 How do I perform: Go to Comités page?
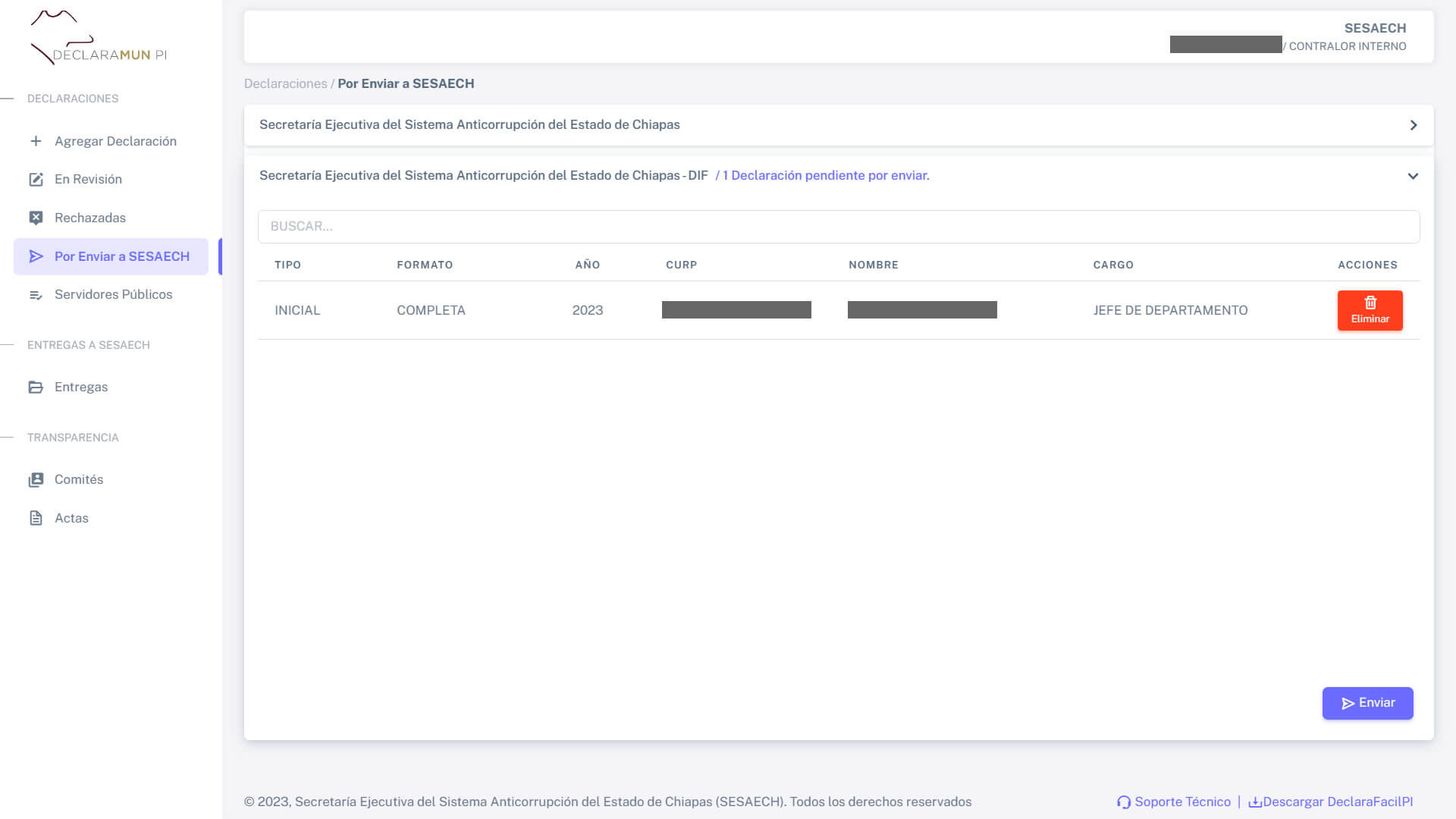pyautogui.click(x=111, y=480)
